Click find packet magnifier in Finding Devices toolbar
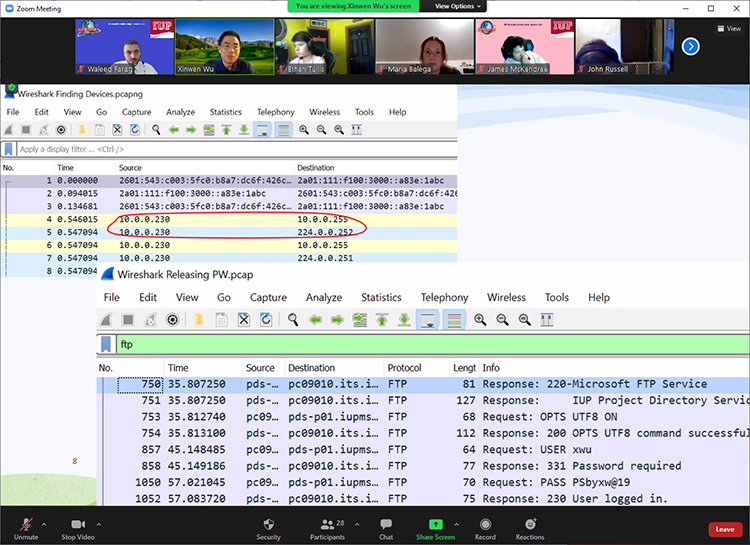Viewport: 750px width, 545px height. click(x=156, y=130)
